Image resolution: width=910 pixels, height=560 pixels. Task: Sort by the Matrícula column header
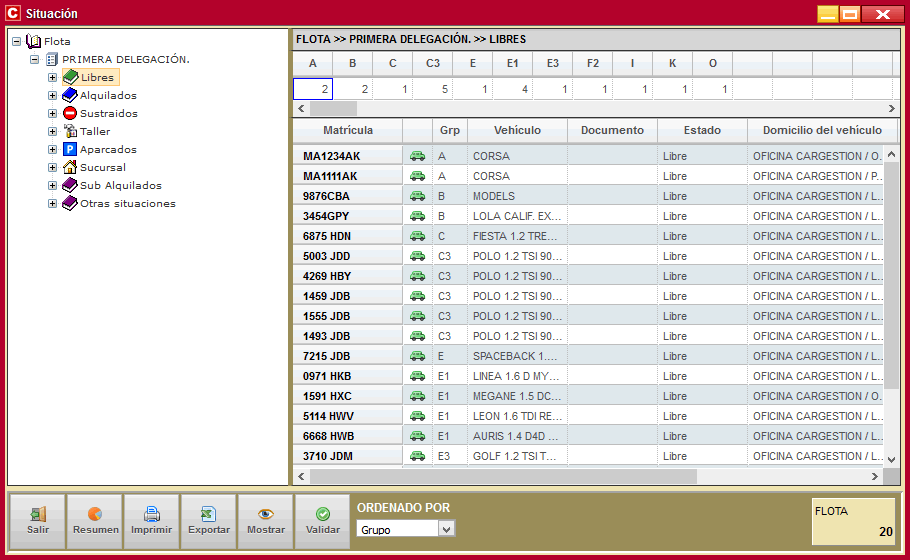[348, 131]
